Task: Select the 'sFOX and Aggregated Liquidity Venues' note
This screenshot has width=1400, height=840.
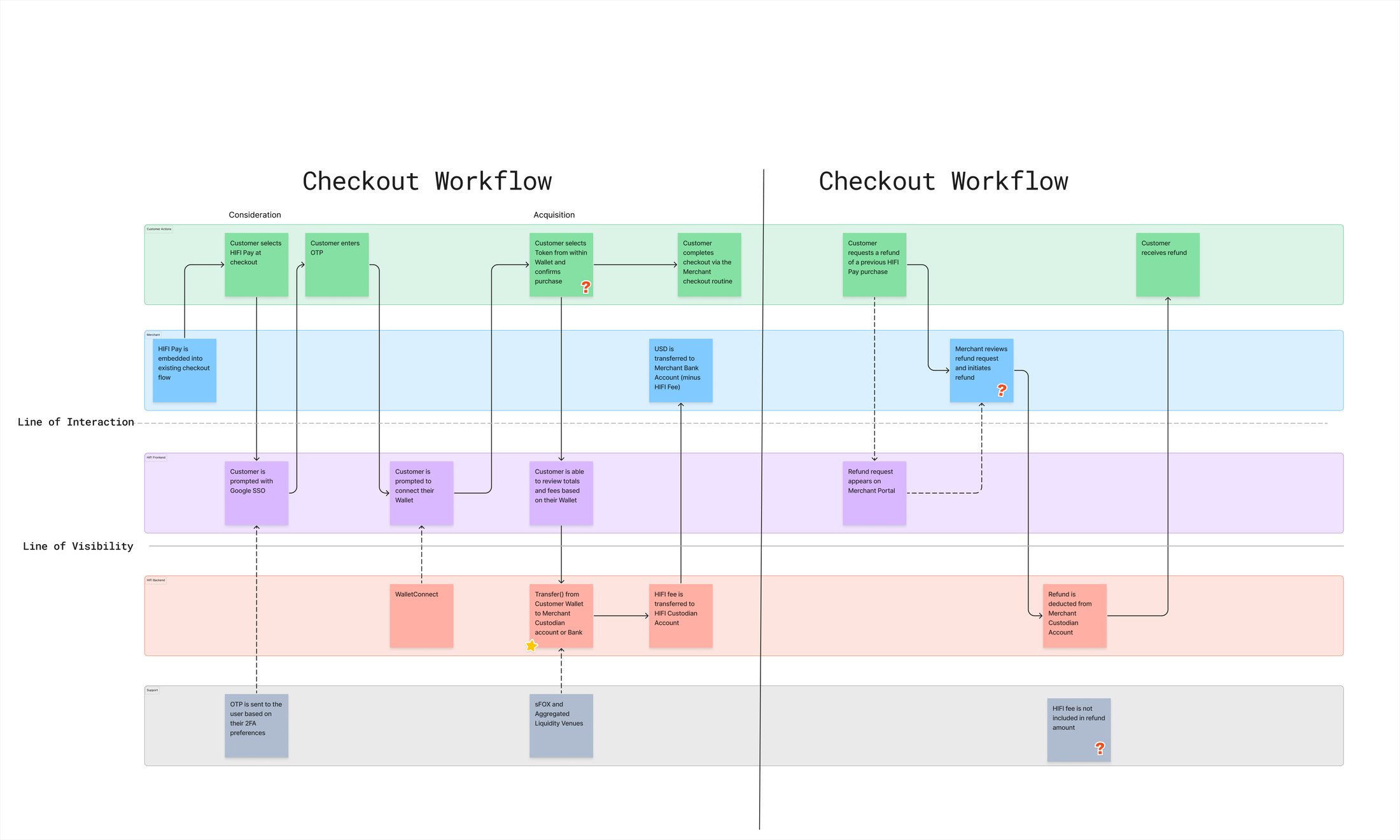Action: click(x=561, y=726)
